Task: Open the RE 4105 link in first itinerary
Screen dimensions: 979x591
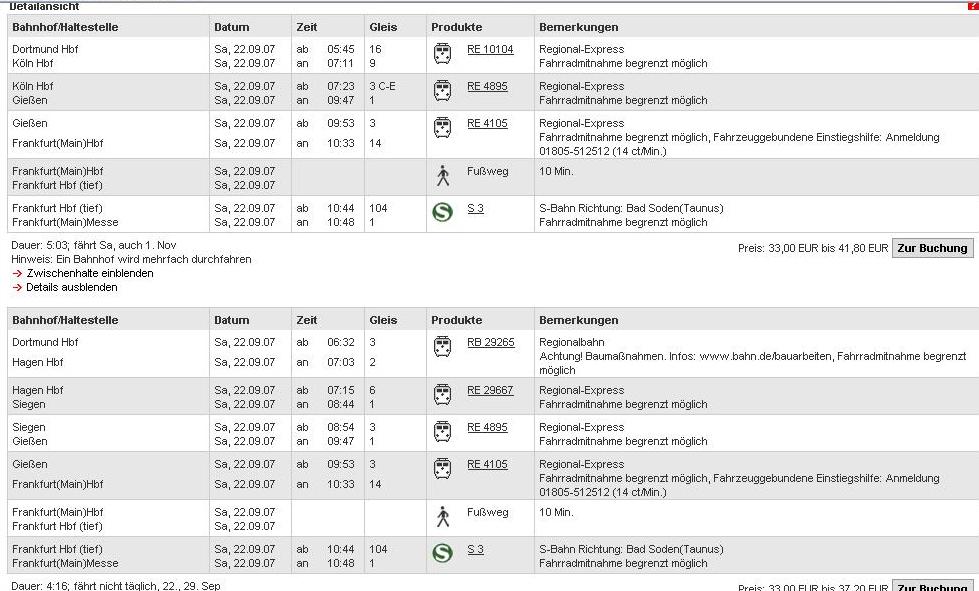Action: pyautogui.click(x=487, y=123)
